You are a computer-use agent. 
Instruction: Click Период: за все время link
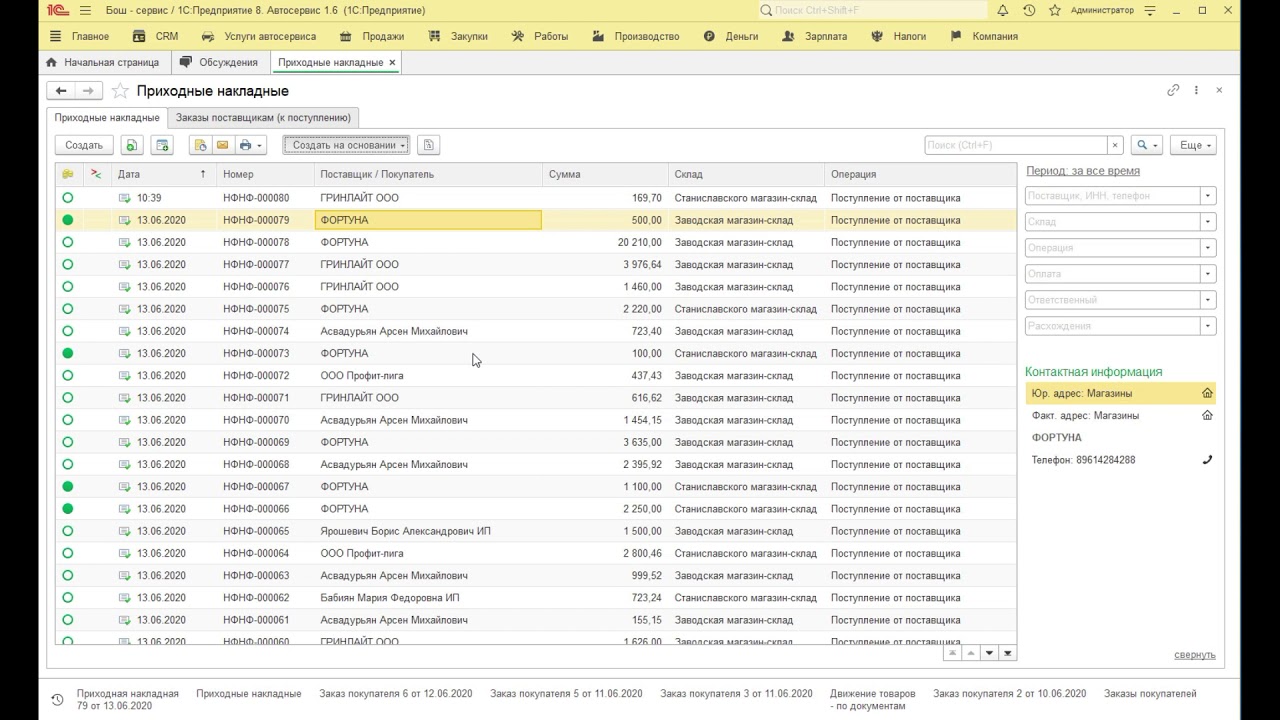(1083, 171)
